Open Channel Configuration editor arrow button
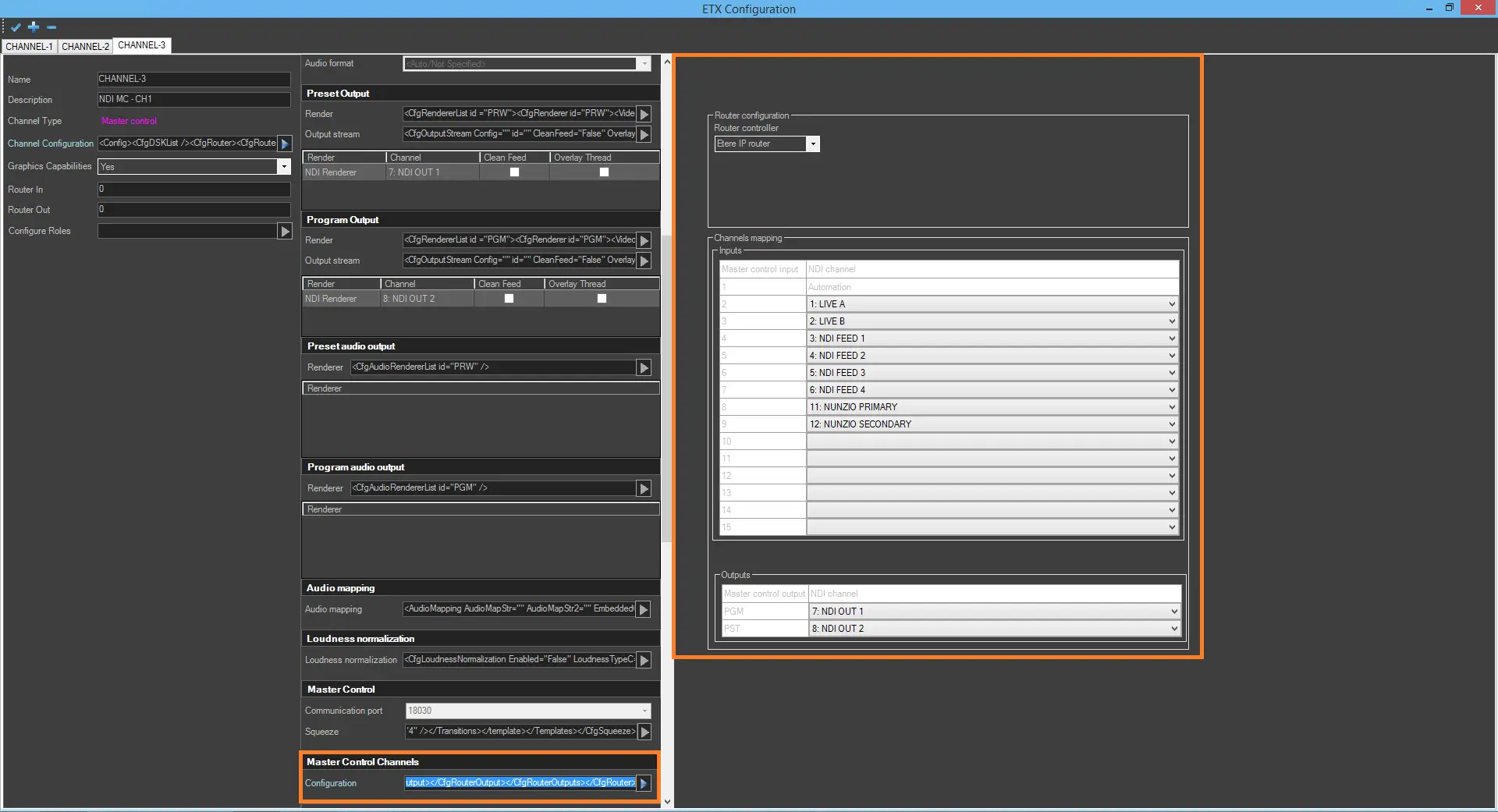 (285, 144)
